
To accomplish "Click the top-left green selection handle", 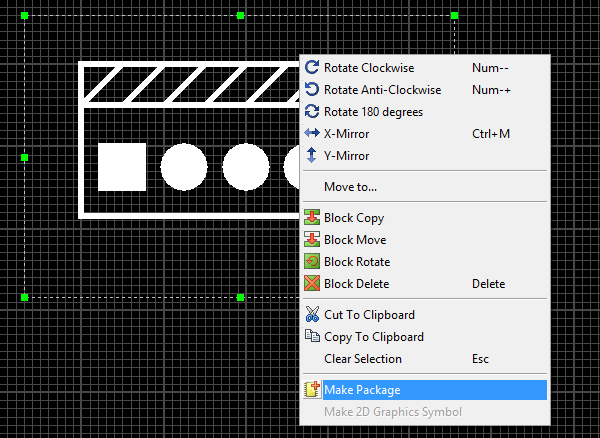I will click(24, 15).
